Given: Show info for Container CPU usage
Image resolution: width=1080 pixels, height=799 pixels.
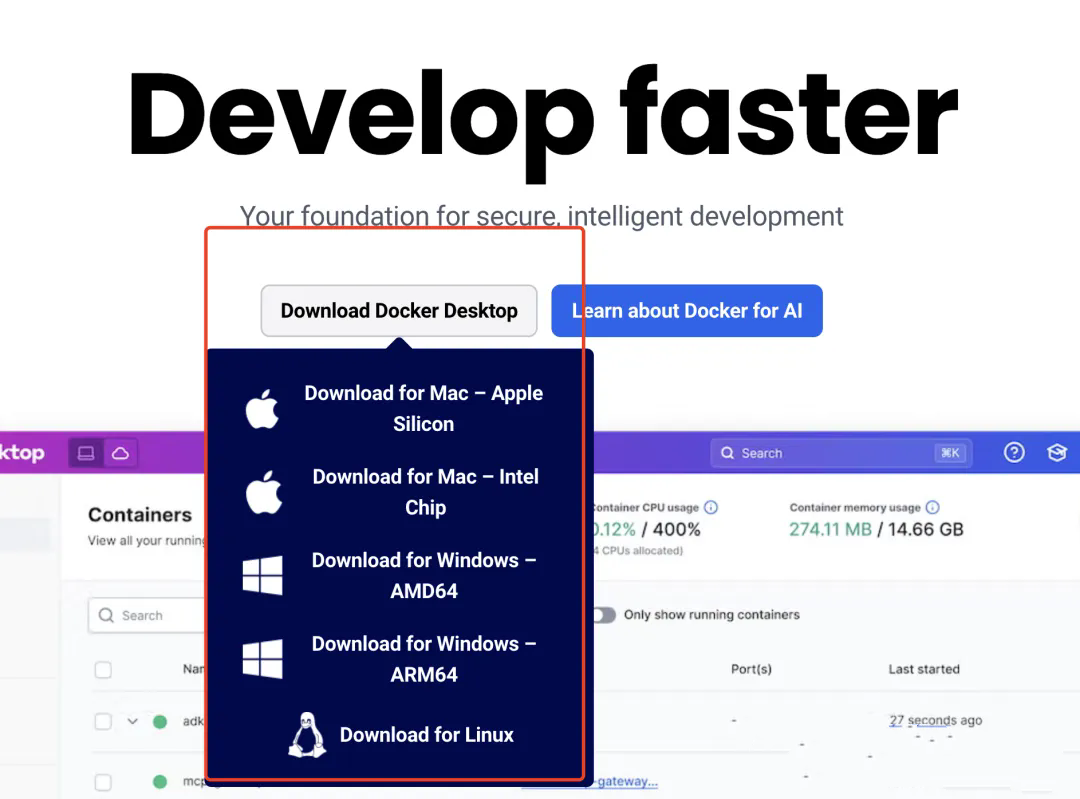Looking at the screenshot, I should click(x=712, y=508).
